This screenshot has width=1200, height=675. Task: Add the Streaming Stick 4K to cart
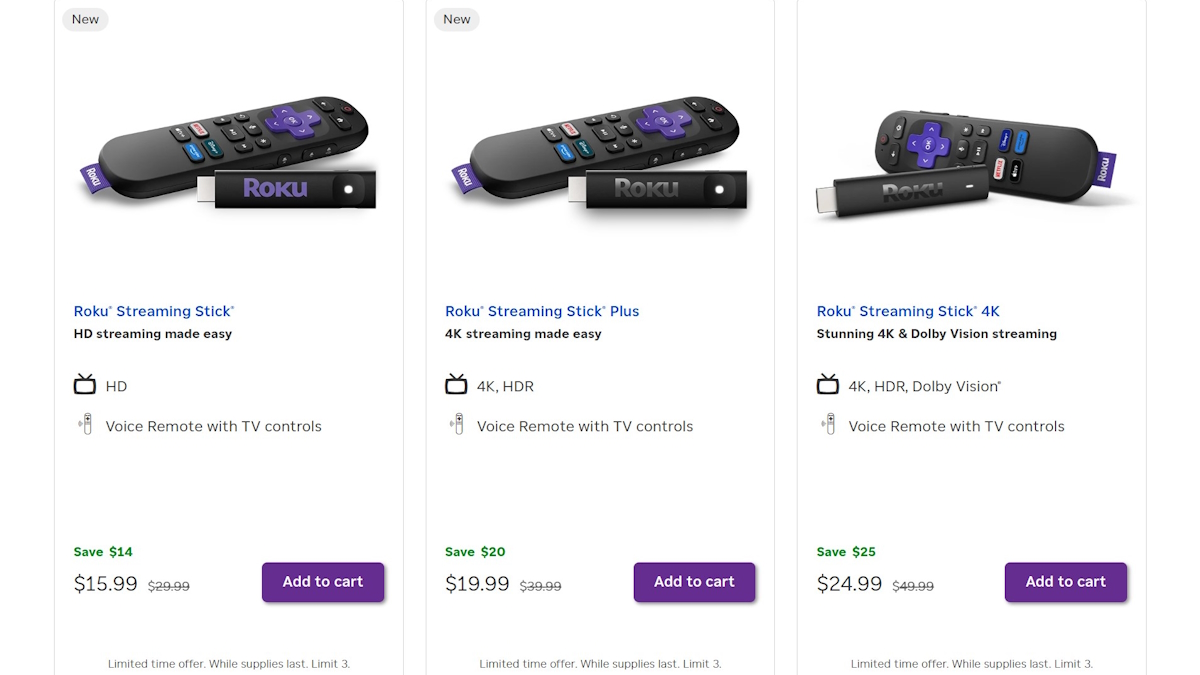(x=1066, y=582)
